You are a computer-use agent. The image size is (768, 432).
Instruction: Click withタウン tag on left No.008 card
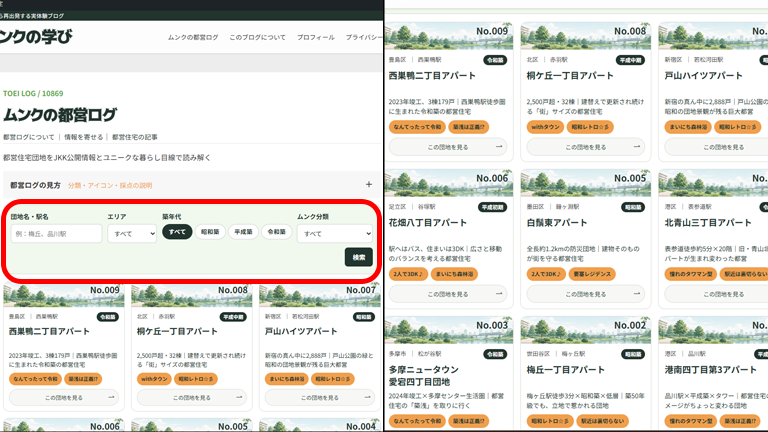(x=154, y=379)
